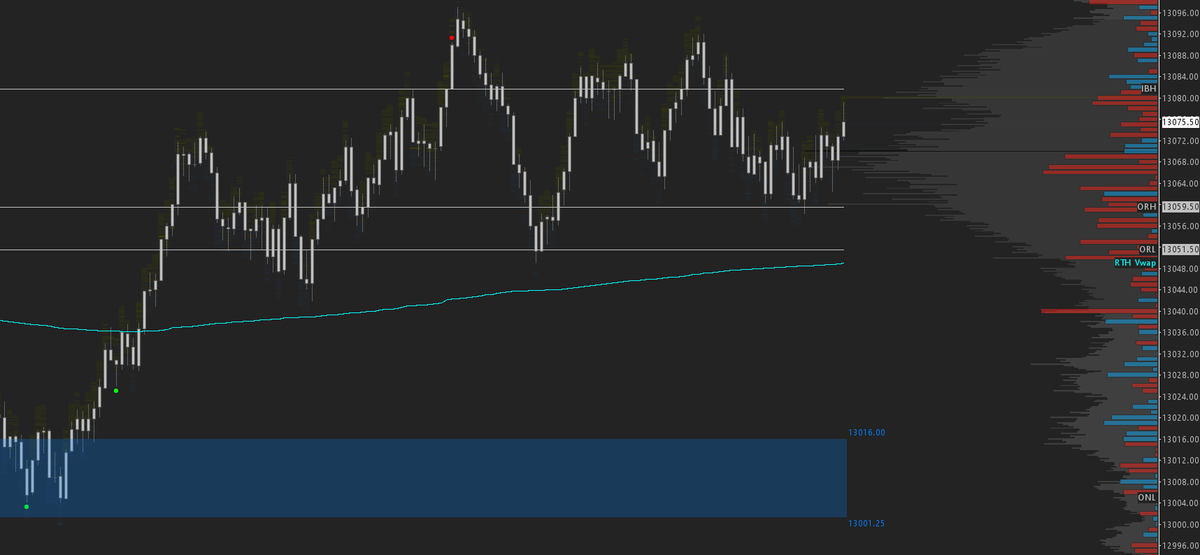
Task: Click the green dot marker above blue zone
Action: coord(116,391)
